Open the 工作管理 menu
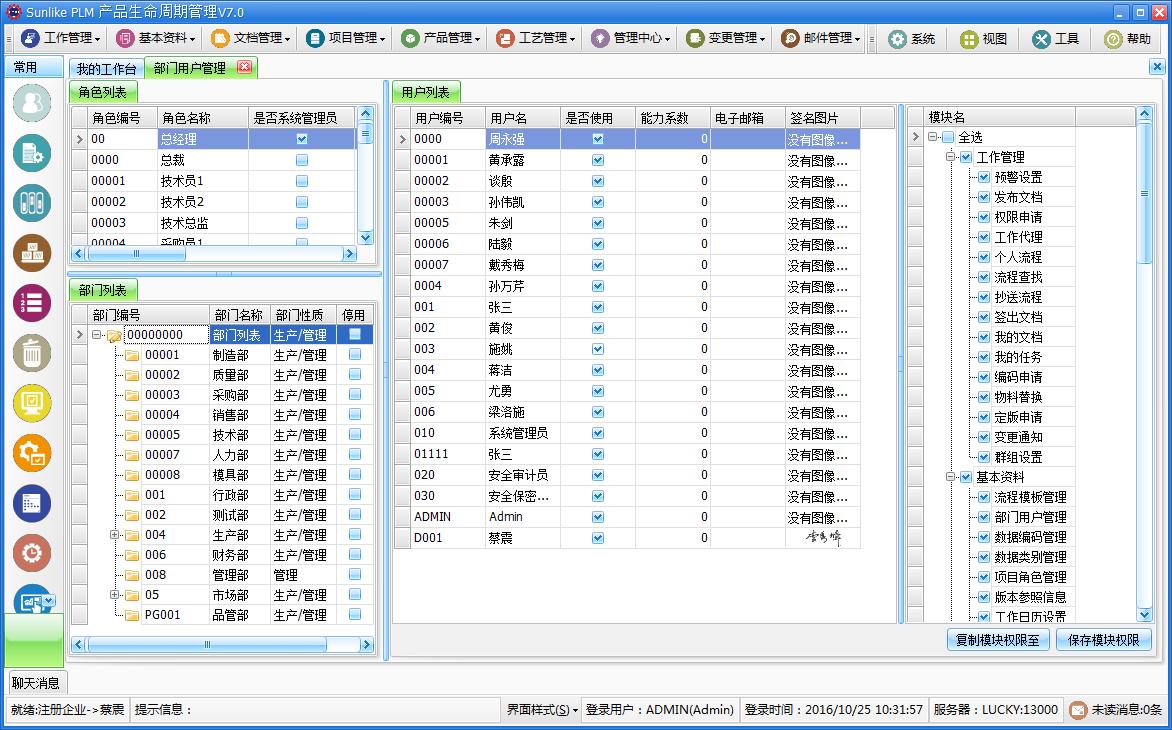Screen dimensions: 1172x730 click(x=62, y=38)
